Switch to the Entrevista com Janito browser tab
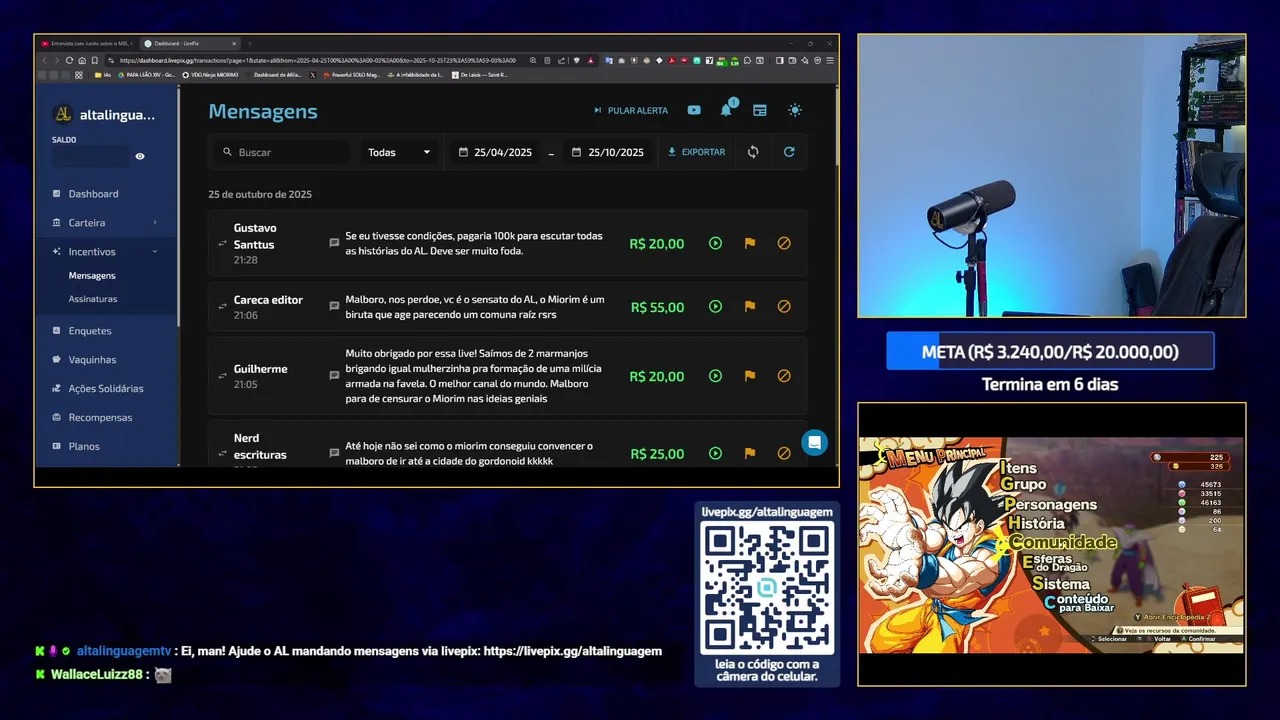Viewport: 1280px width, 720px height. click(86, 43)
